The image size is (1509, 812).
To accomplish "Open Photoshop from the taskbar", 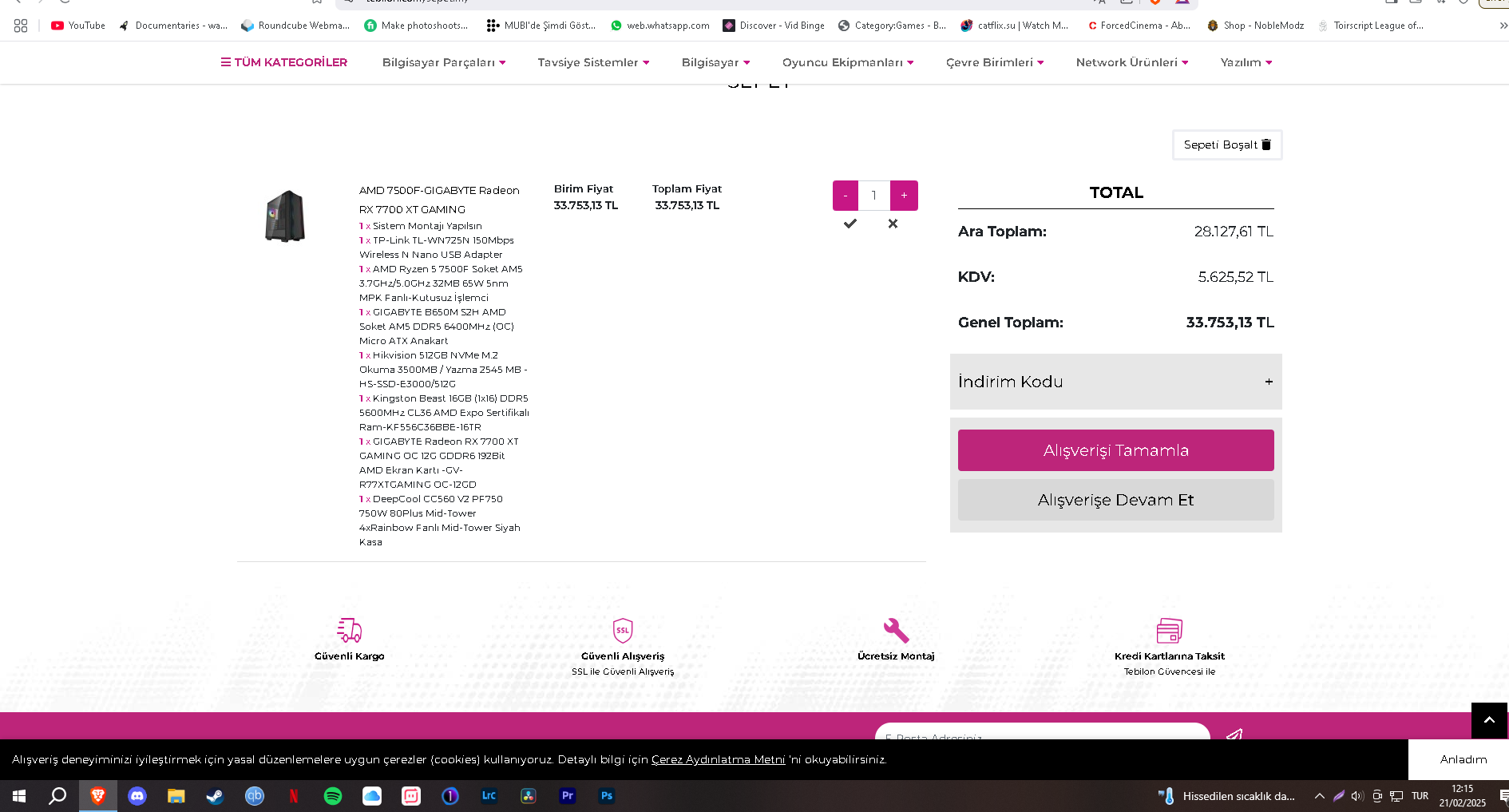I will tap(607, 796).
